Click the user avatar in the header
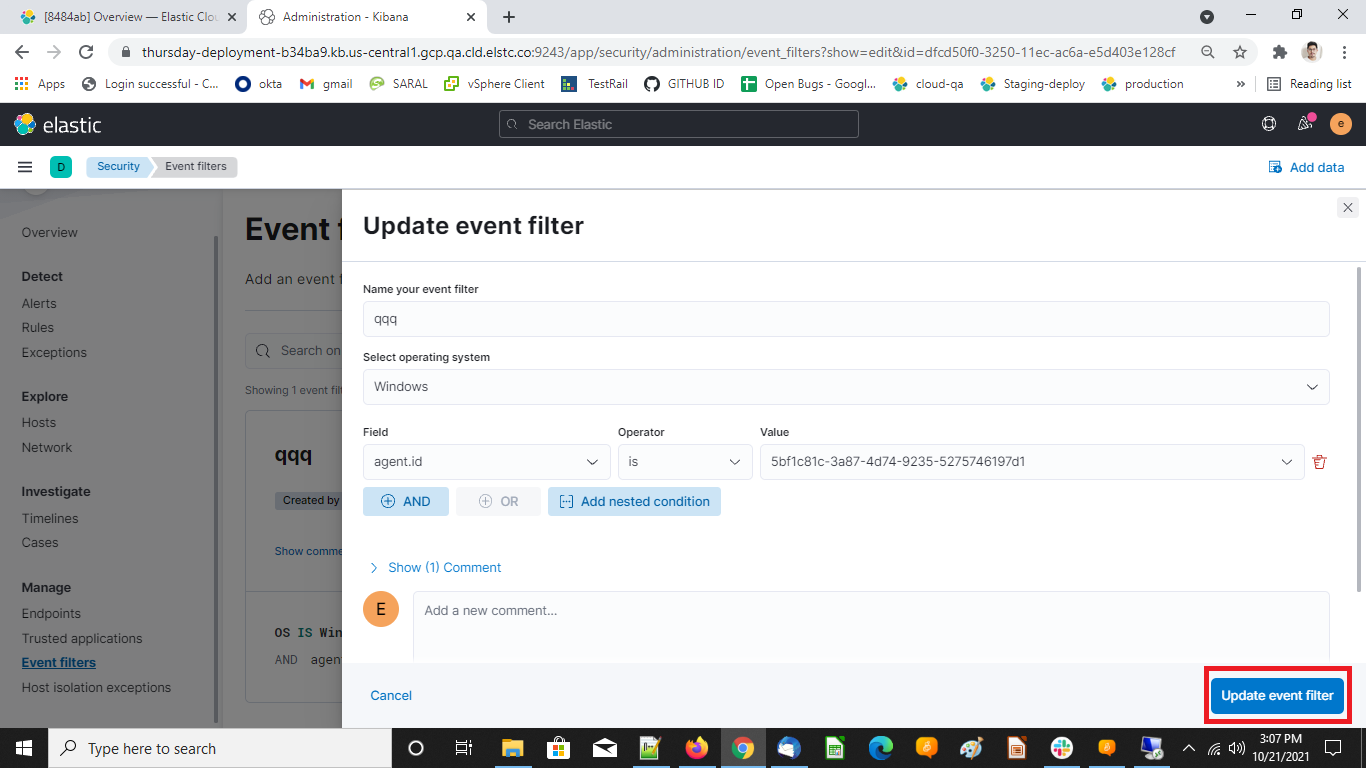 [1340, 123]
